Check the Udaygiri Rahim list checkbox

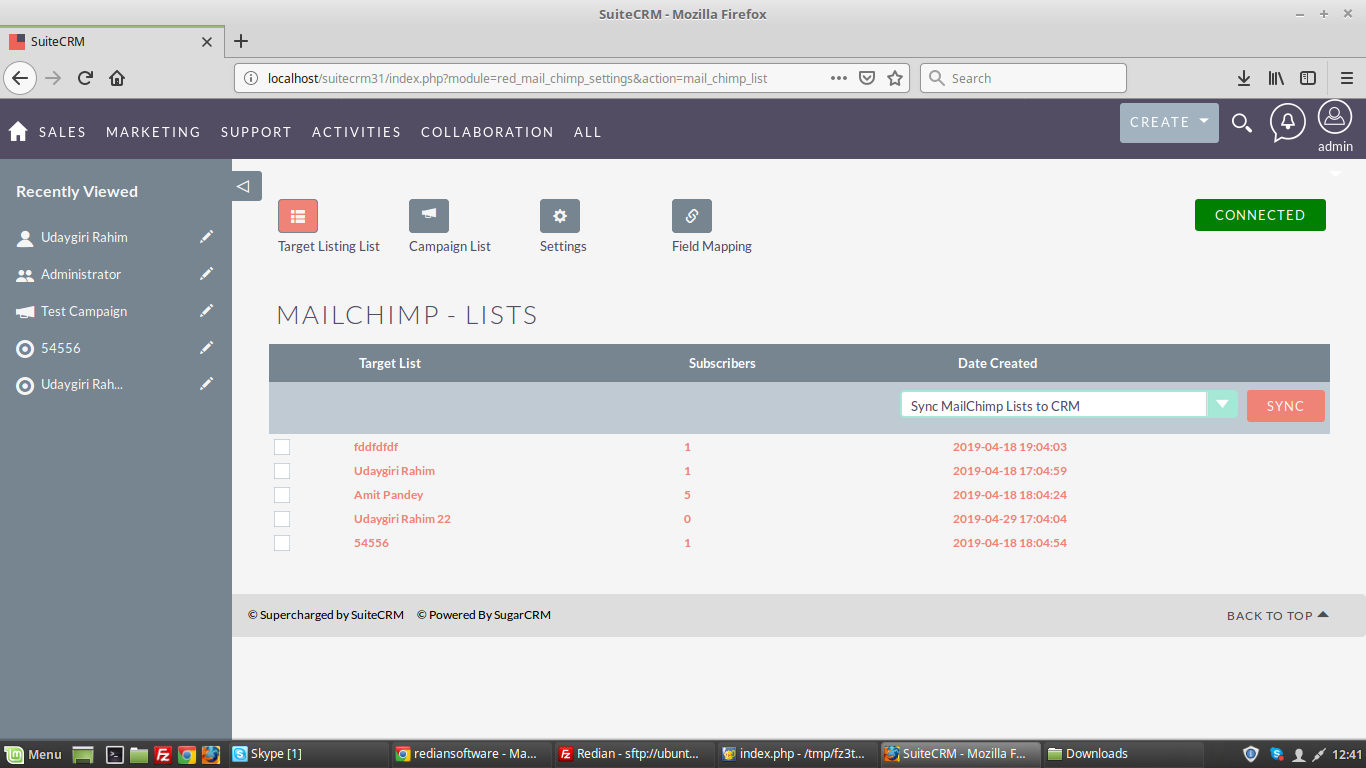(282, 471)
